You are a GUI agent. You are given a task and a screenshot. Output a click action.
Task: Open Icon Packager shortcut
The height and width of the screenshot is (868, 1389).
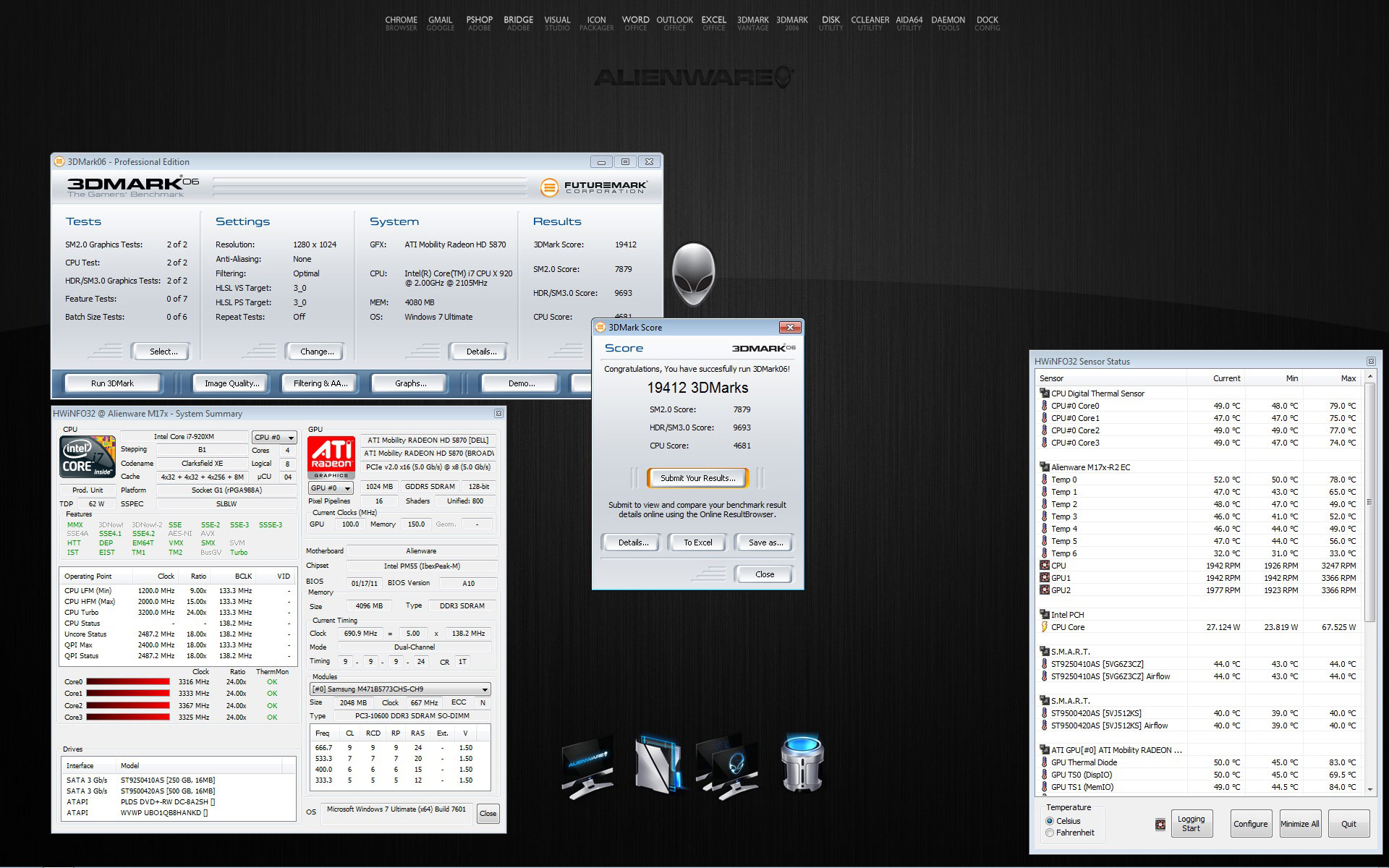click(596, 24)
